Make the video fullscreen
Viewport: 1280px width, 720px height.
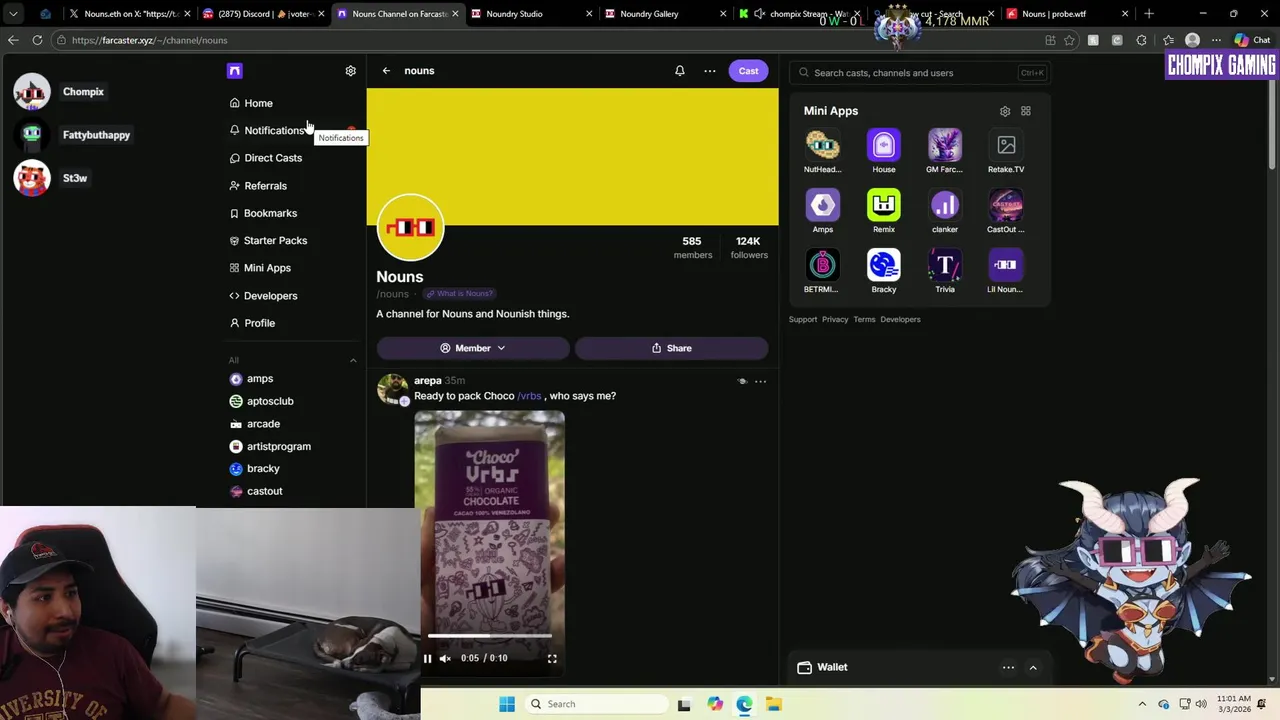pyautogui.click(x=552, y=658)
